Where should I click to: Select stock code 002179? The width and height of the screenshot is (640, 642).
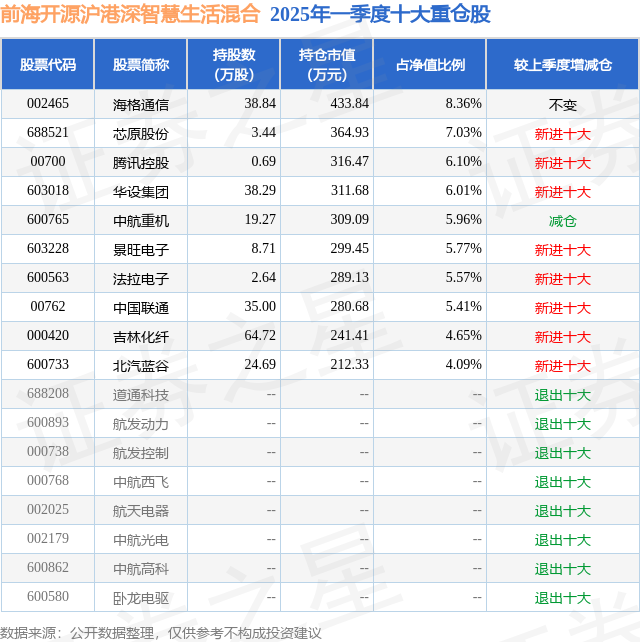48,540
